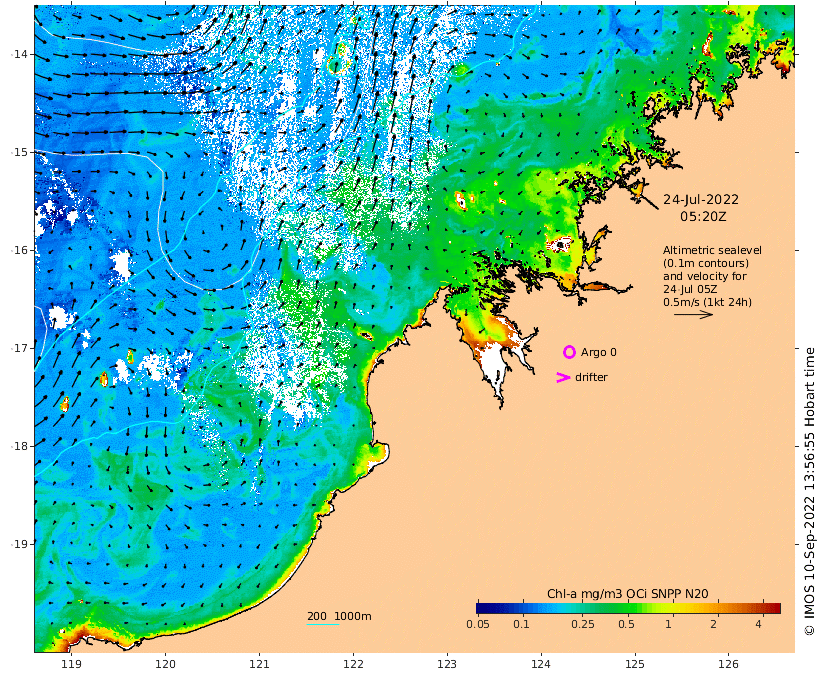Image resolution: width=820 pixels, height=680 pixels.
Task: Click the magenta drifter arrowhead legend symbol
Action: click(563, 377)
